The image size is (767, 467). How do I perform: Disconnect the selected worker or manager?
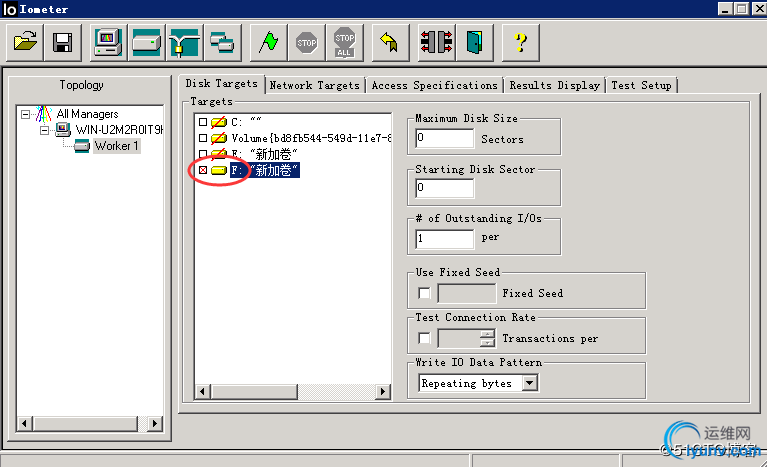click(437, 43)
